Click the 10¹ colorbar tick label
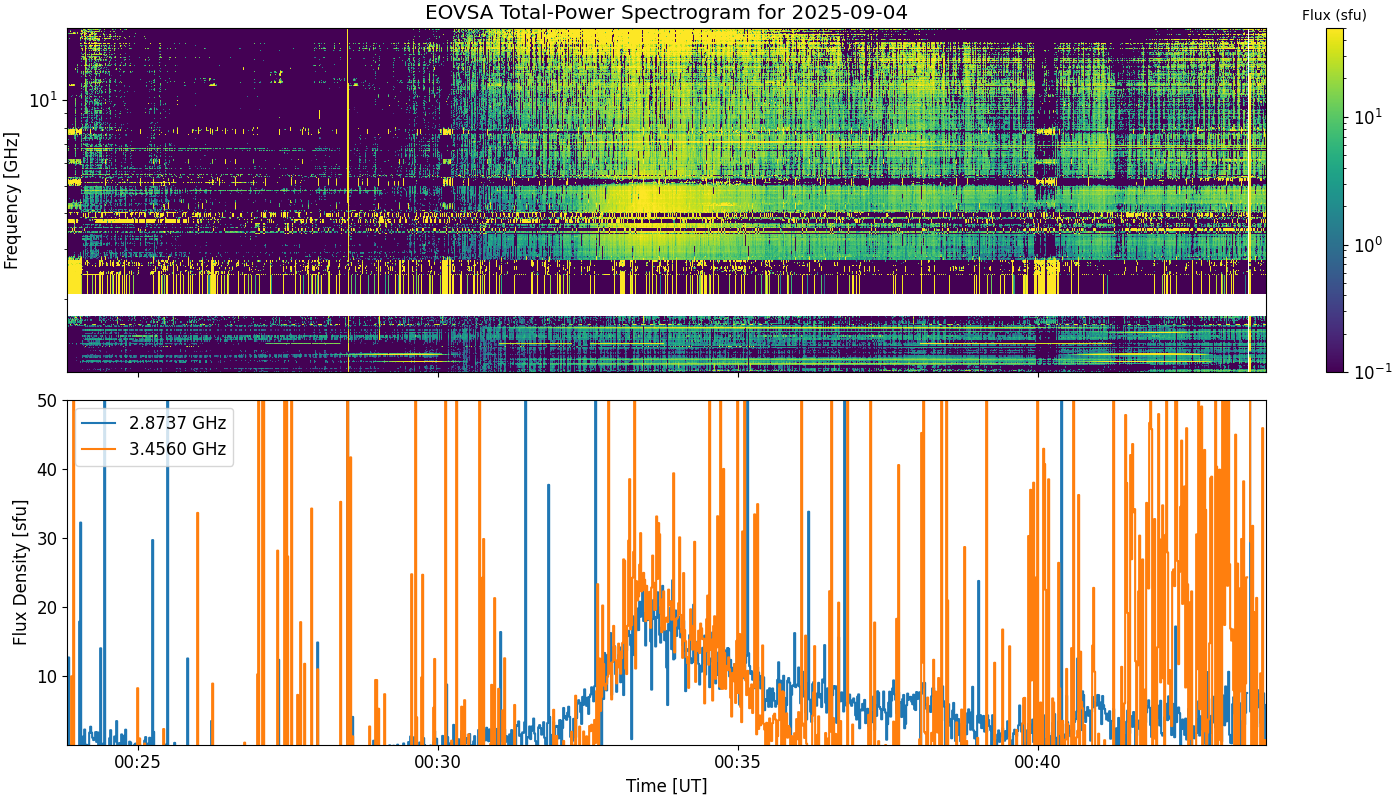The width and height of the screenshot is (1400, 800). click(x=1366, y=118)
